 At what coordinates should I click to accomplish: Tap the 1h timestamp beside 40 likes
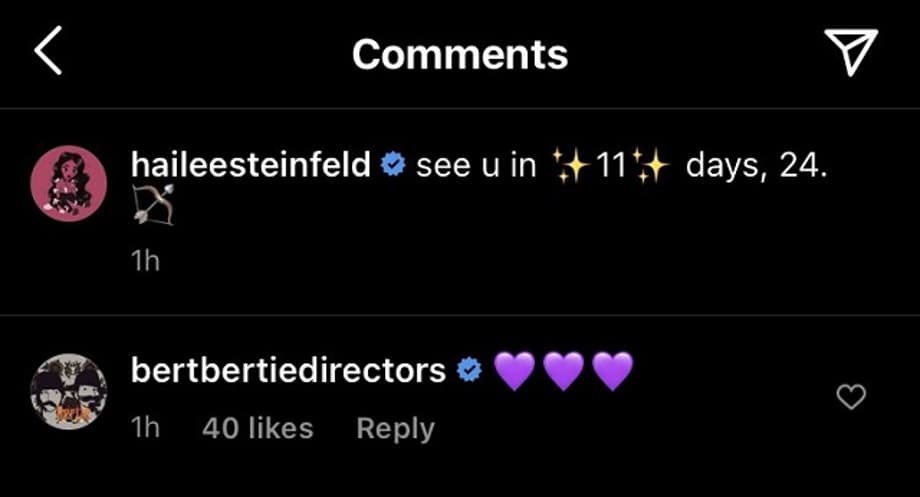pos(145,429)
